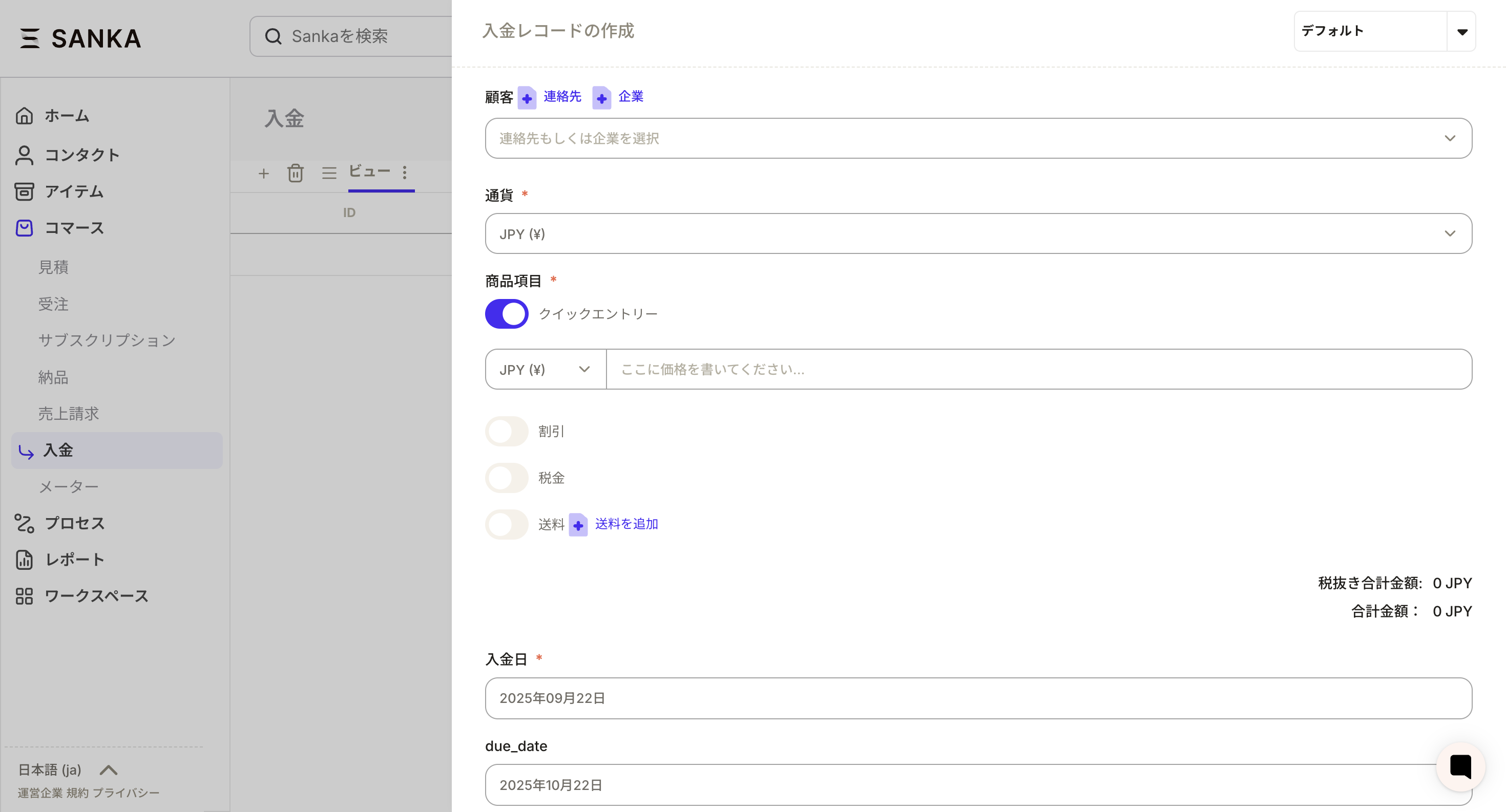
Task: Select the 売上請求 sidebar menu item
Action: coord(69,414)
